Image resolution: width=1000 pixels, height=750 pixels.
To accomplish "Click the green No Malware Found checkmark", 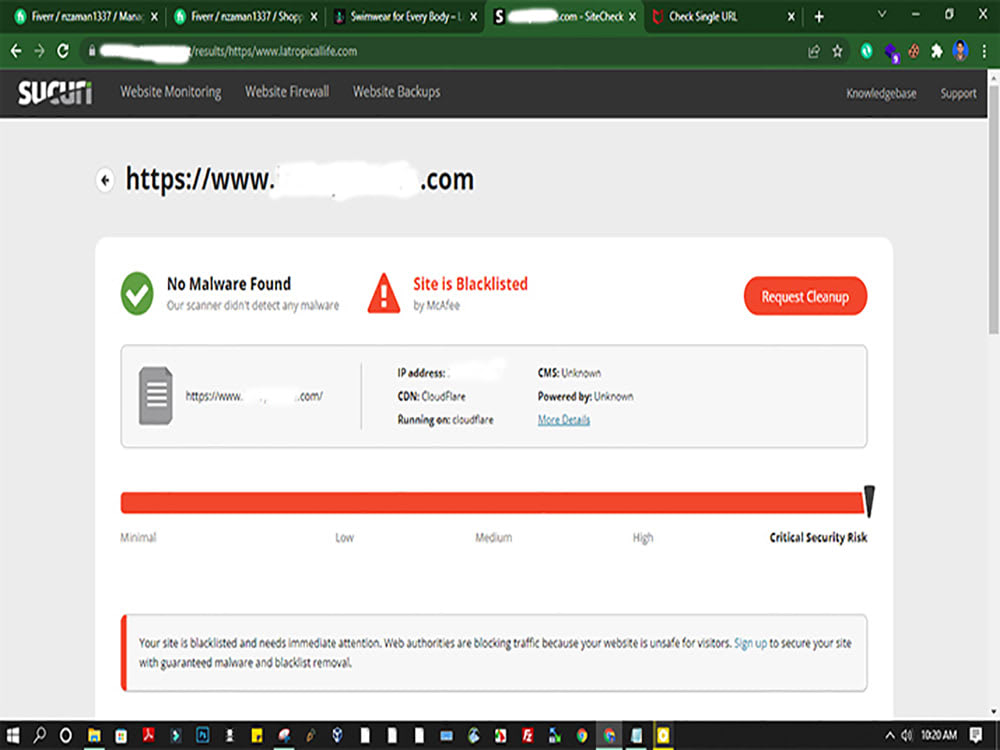I will tap(137, 293).
